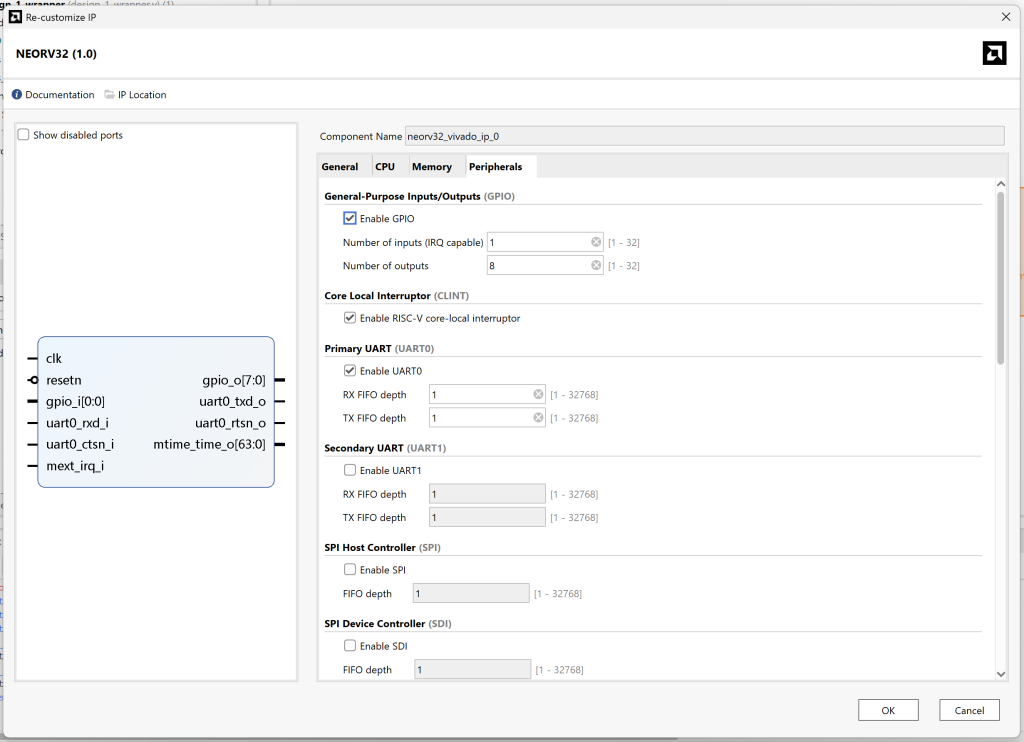Select the Peripherals tab
The height and width of the screenshot is (742, 1024).
(x=496, y=167)
